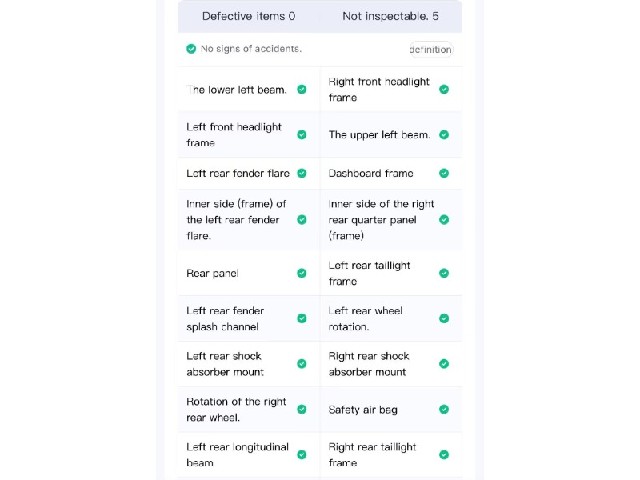
Task: Switch to Not inspectable 5 tab
Action: pyautogui.click(x=391, y=16)
